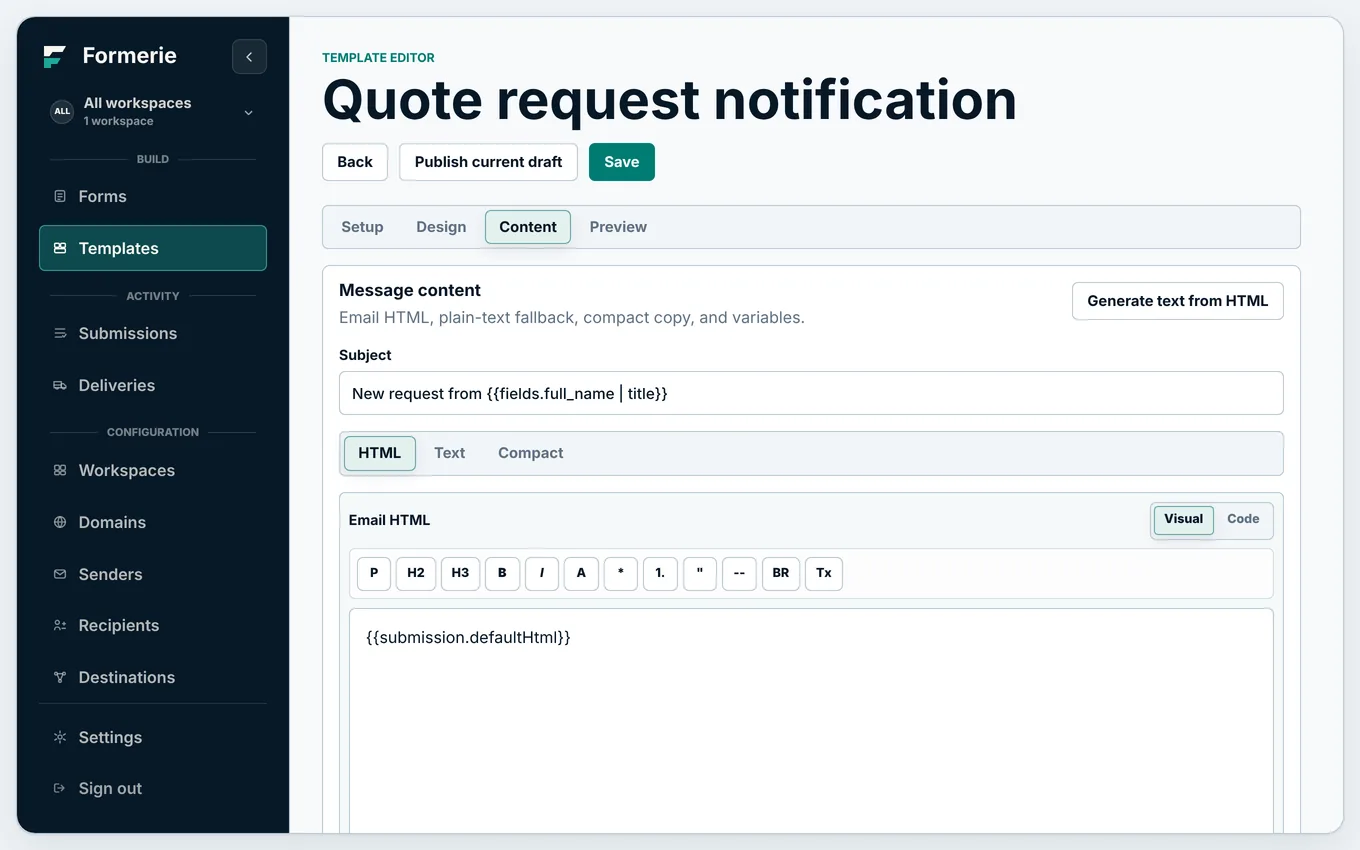This screenshot has height=850, width=1360.
Task: Insert numbered list with 1. button
Action: [660, 573]
